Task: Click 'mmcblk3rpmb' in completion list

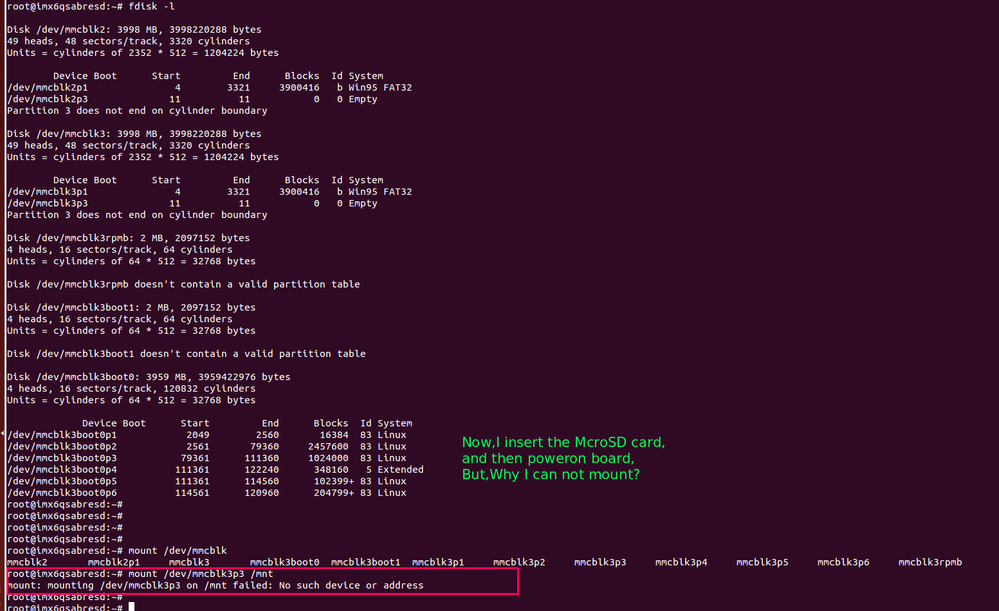Action: [930, 562]
